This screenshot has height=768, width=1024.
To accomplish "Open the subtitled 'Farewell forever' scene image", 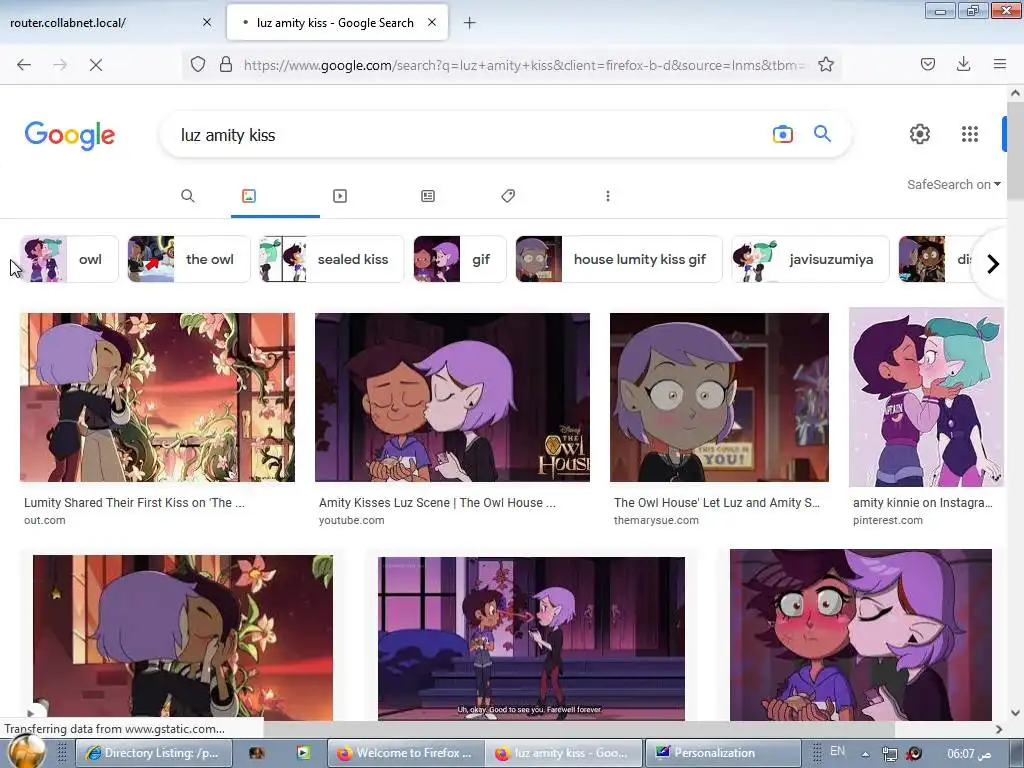I will coord(531,638).
